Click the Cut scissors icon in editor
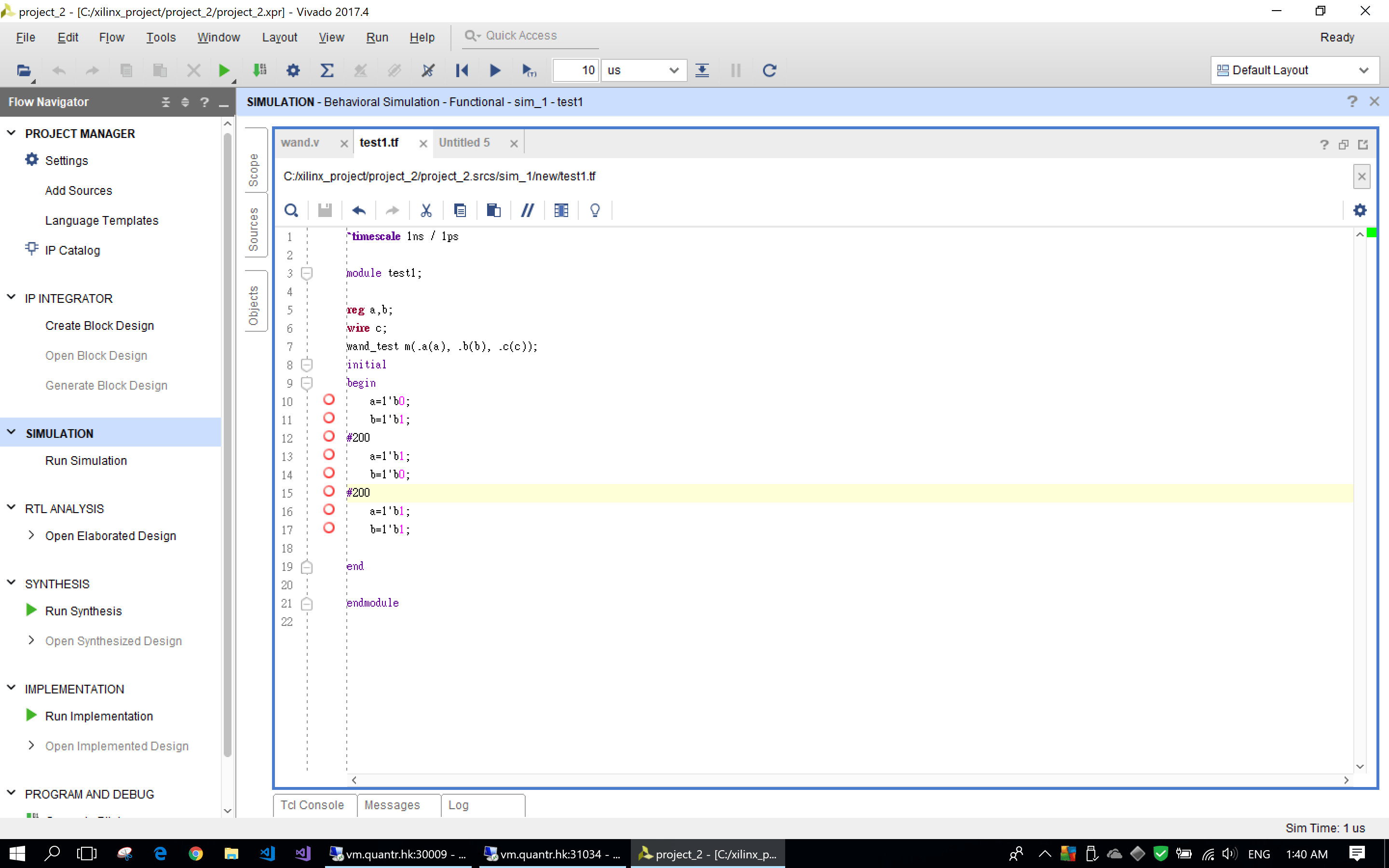The height and width of the screenshot is (868, 1389). (x=426, y=210)
